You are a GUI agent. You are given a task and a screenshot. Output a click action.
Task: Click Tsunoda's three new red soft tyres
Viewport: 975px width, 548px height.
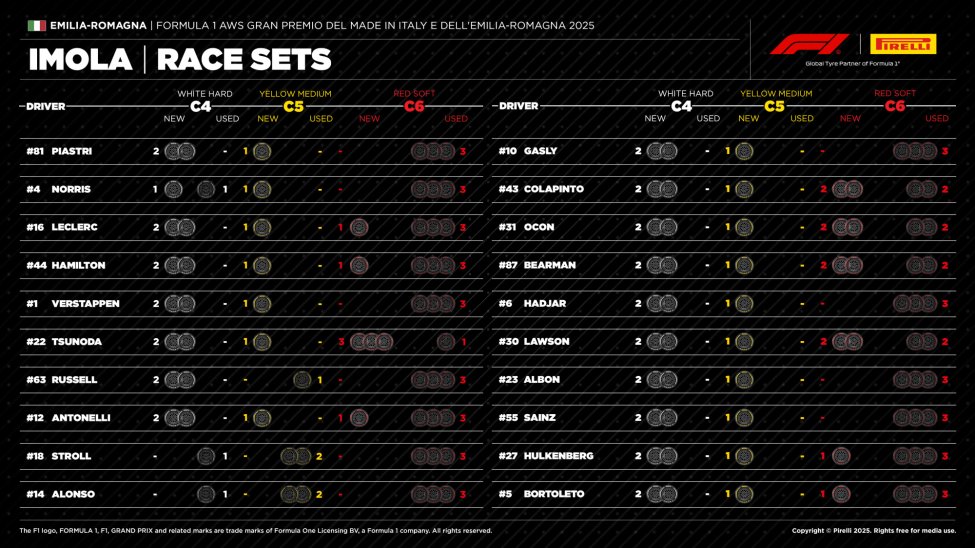pyautogui.click(x=371, y=342)
